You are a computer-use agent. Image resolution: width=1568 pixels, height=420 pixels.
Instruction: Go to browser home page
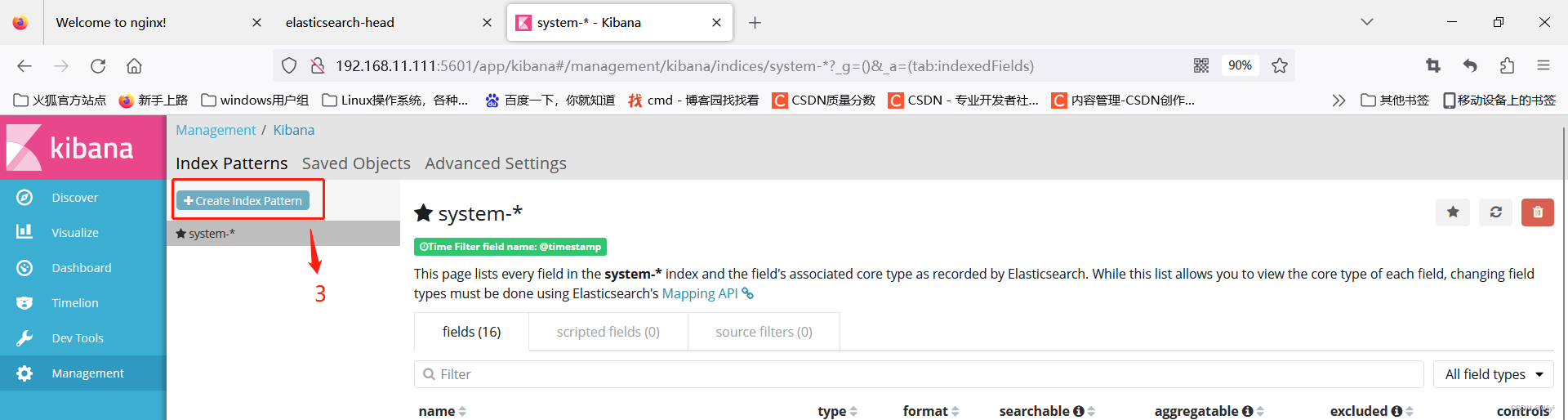(x=134, y=65)
